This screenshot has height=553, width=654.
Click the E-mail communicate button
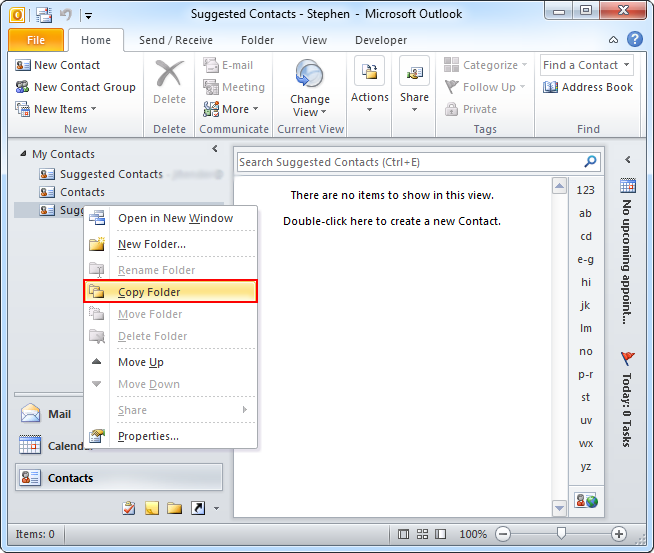click(x=228, y=65)
